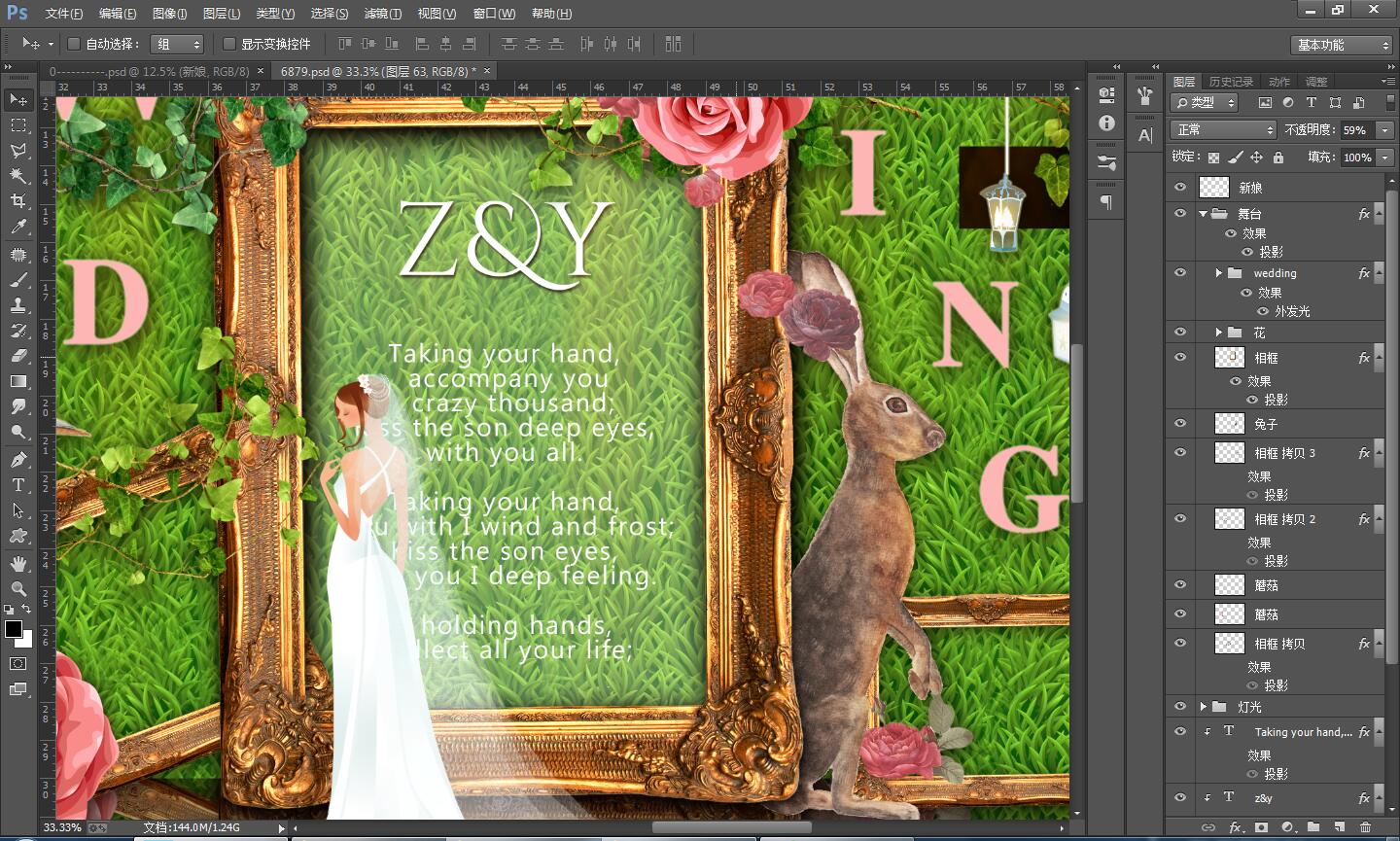The width and height of the screenshot is (1400, 841).
Task: Filter layers by type layers (T icon)
Action: click(x=1312, y=102)
